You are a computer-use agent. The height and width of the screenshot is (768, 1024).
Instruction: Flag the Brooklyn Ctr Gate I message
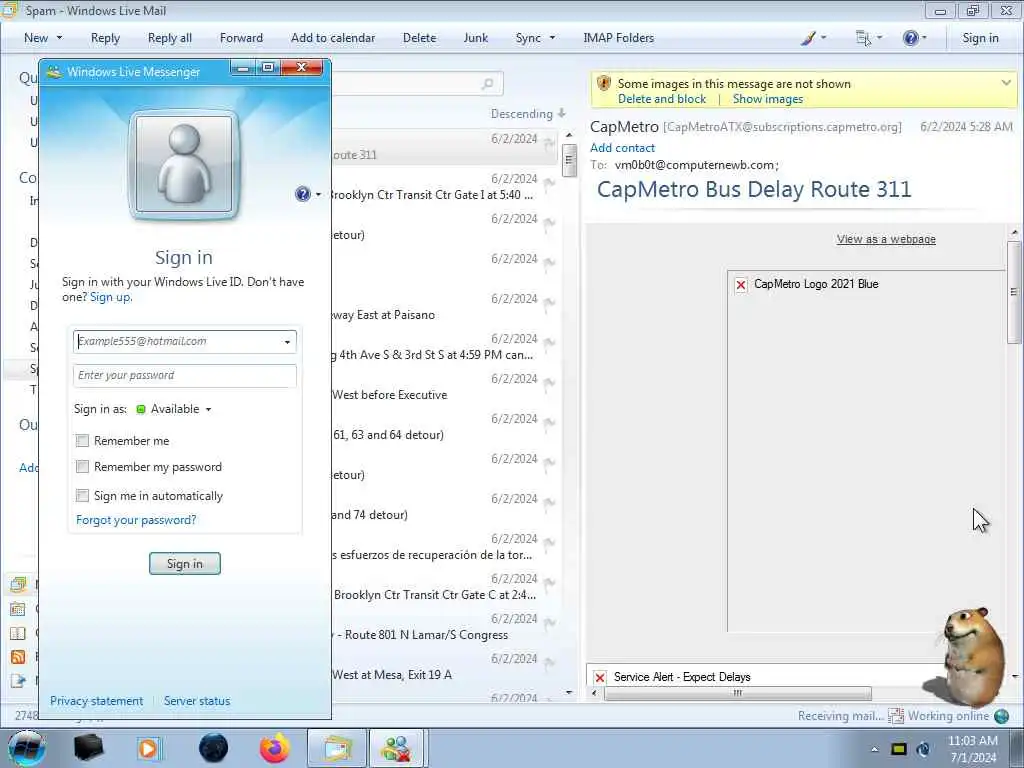click(x=549, y=183)
